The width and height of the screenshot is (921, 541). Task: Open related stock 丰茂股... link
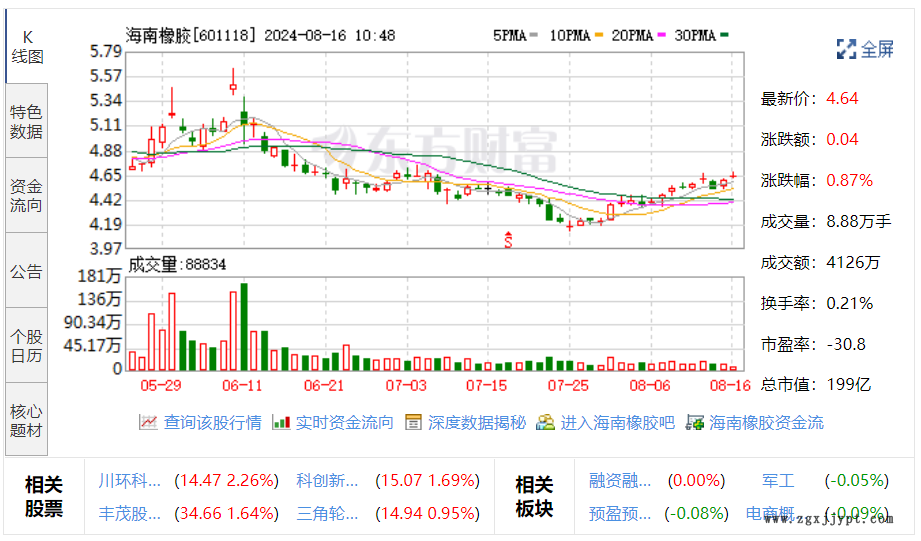click(x=129, y=513)
